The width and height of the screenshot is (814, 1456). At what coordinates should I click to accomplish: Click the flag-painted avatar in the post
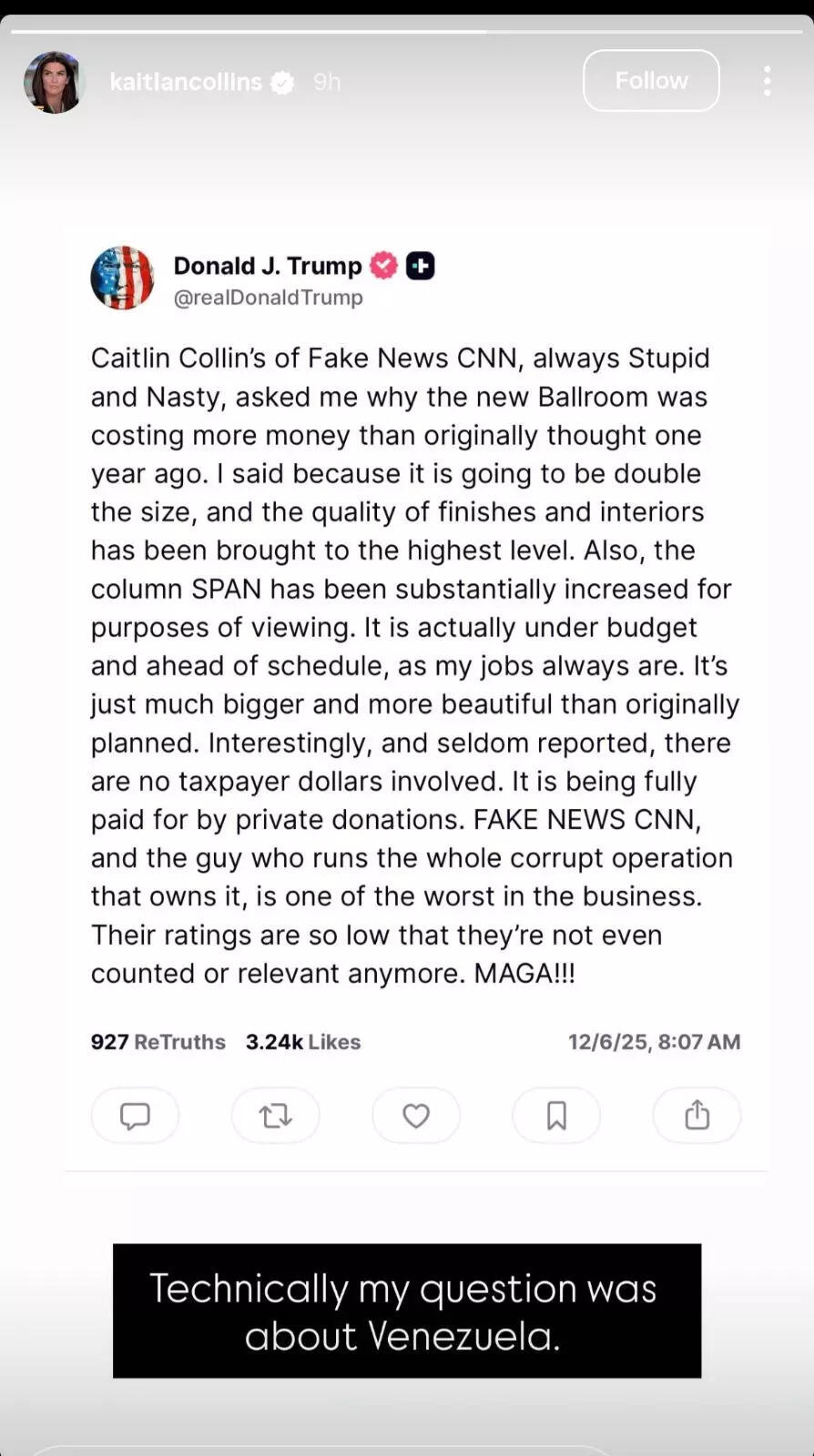click(x=122, y=278)
